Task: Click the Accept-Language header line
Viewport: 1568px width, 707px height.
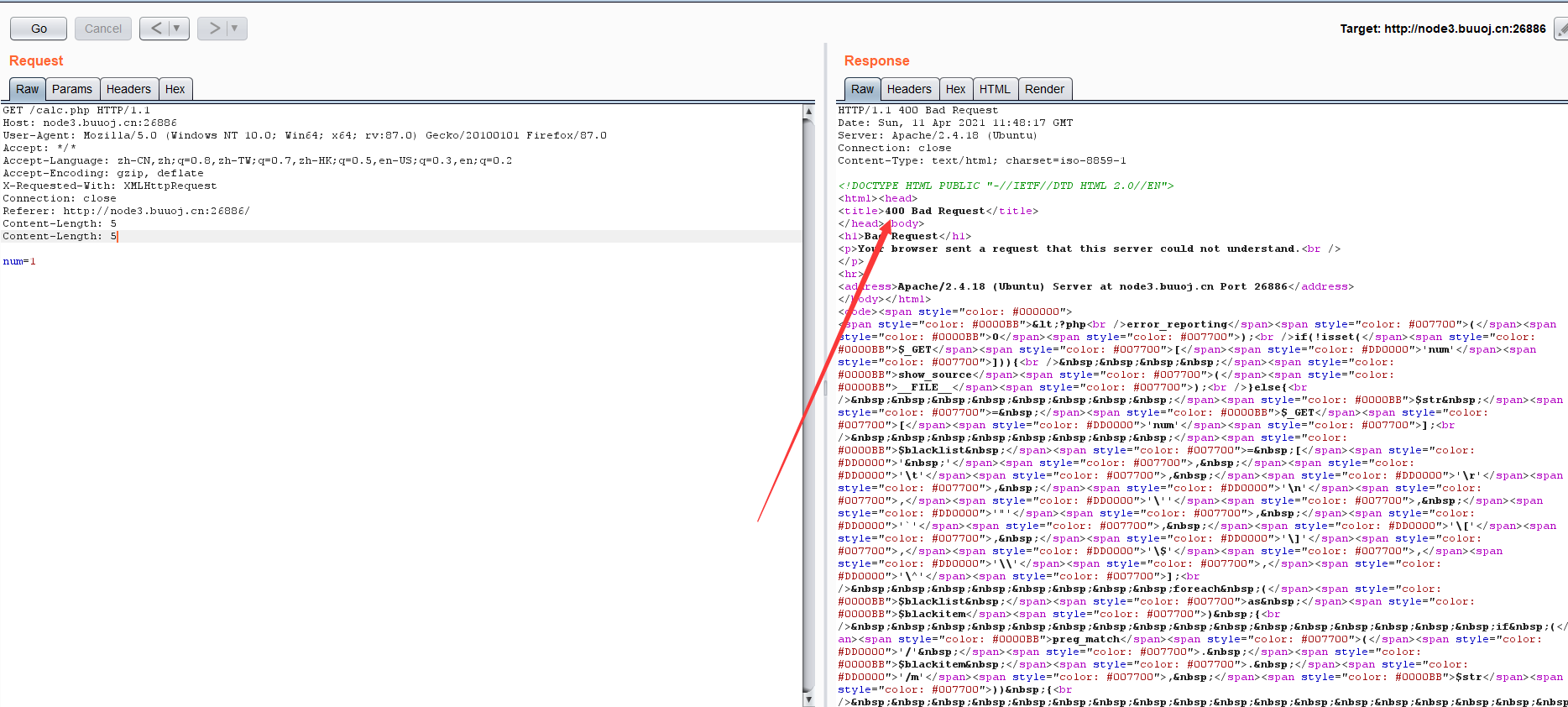Action: (258, 160)
